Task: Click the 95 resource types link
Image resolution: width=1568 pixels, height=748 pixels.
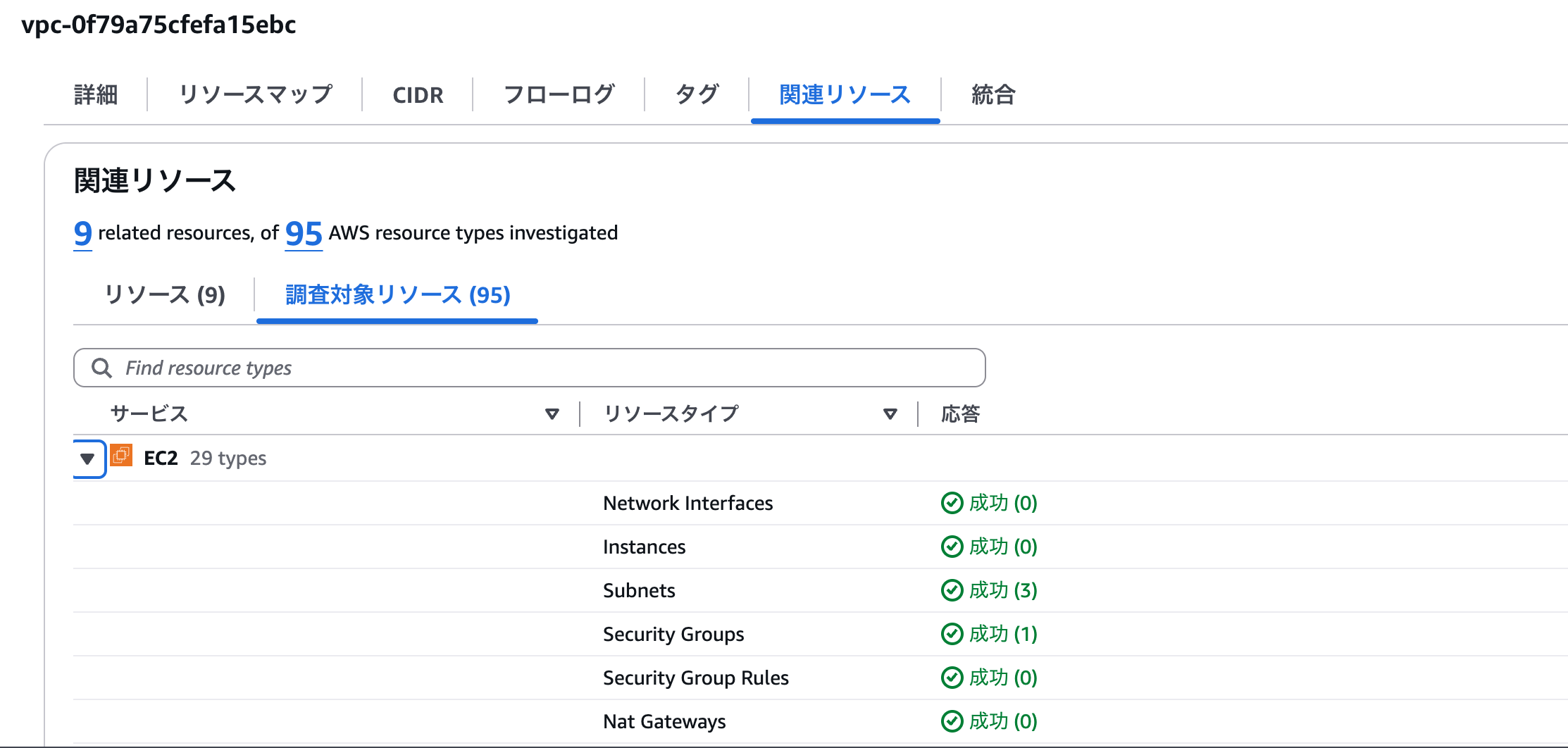Action: tap(304, 233)
